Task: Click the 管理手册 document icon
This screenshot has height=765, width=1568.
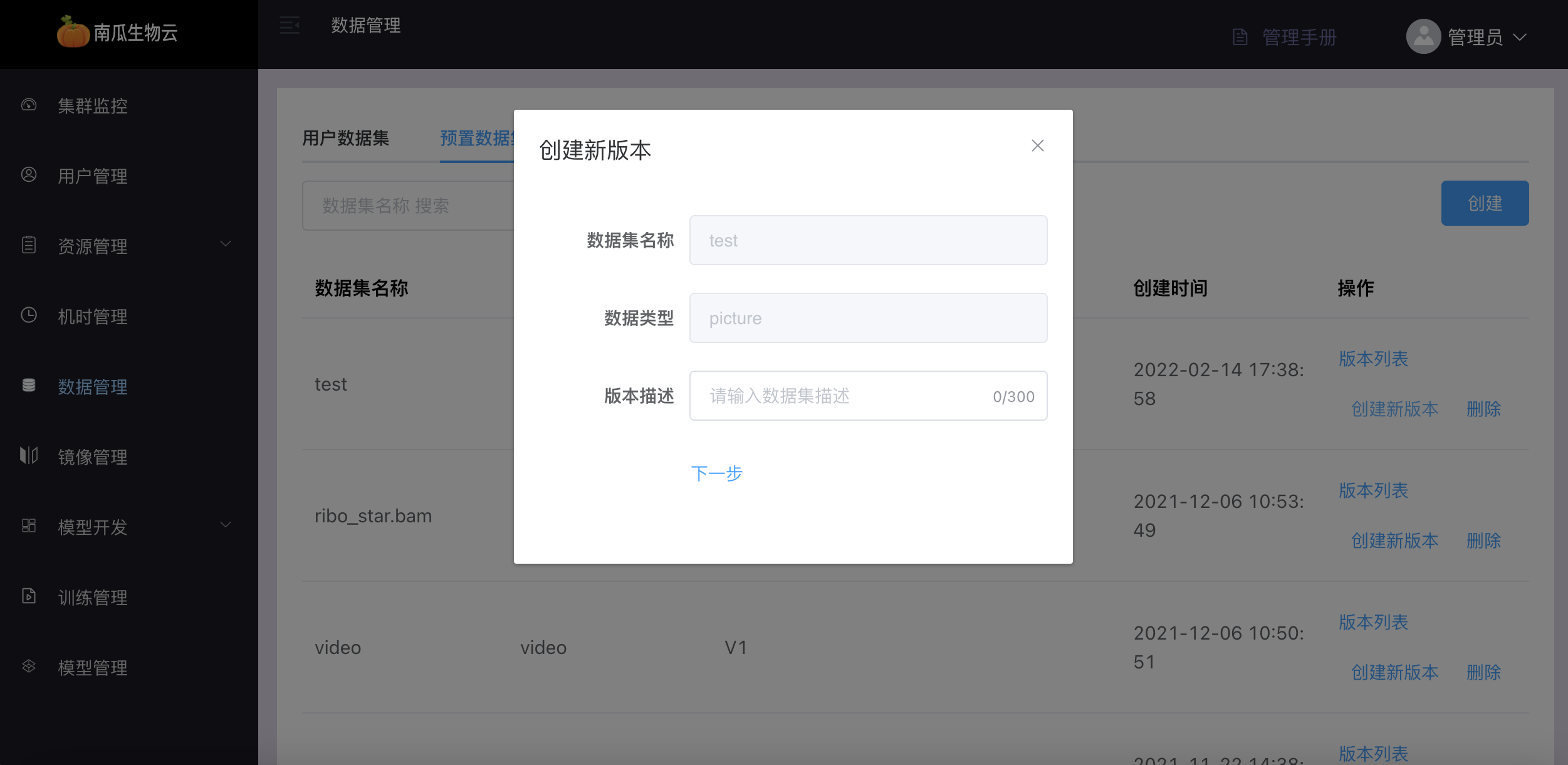Action: (x=1240, y=37)
